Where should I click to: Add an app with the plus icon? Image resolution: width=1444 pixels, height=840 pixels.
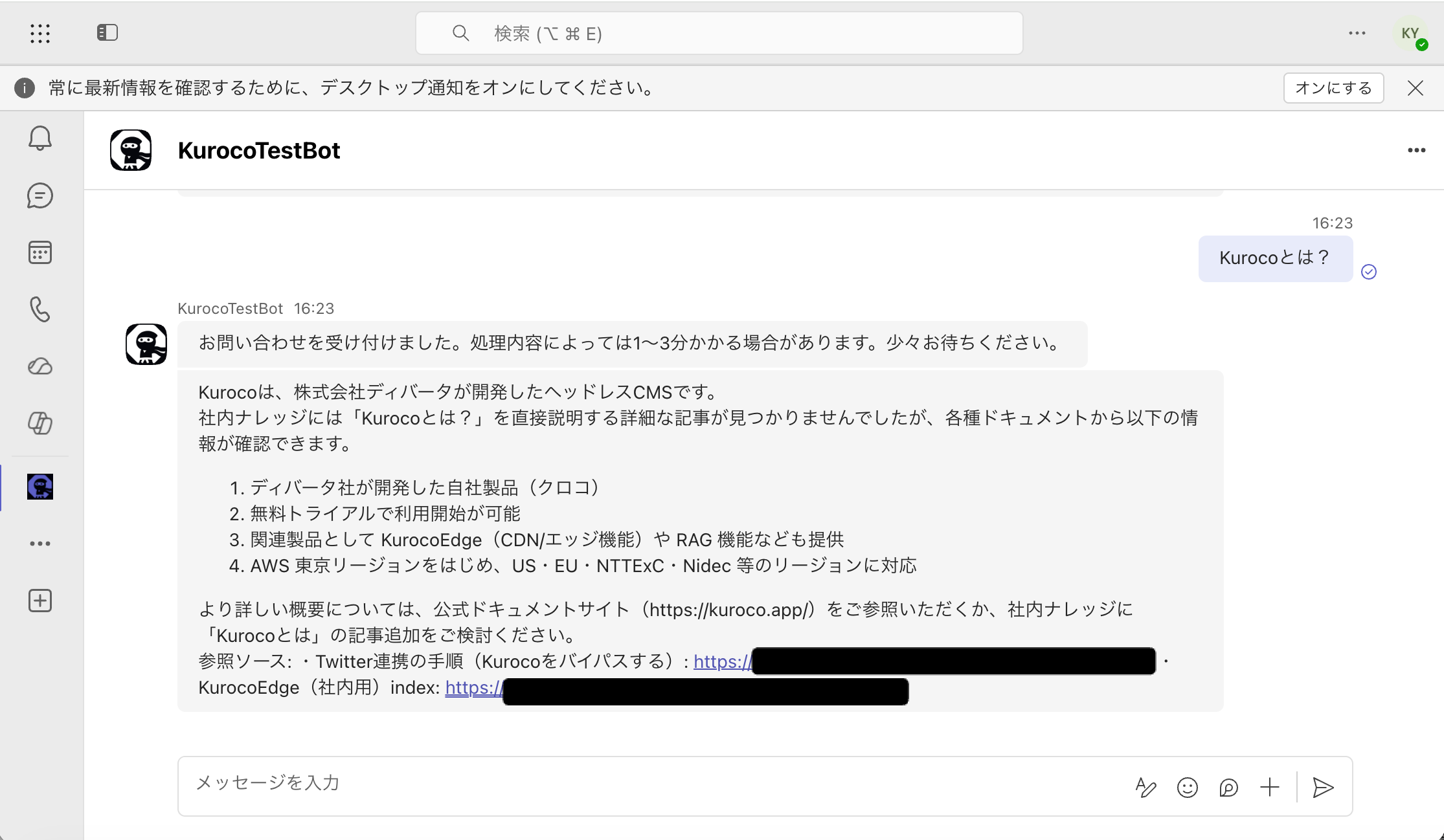click(40, 601)
